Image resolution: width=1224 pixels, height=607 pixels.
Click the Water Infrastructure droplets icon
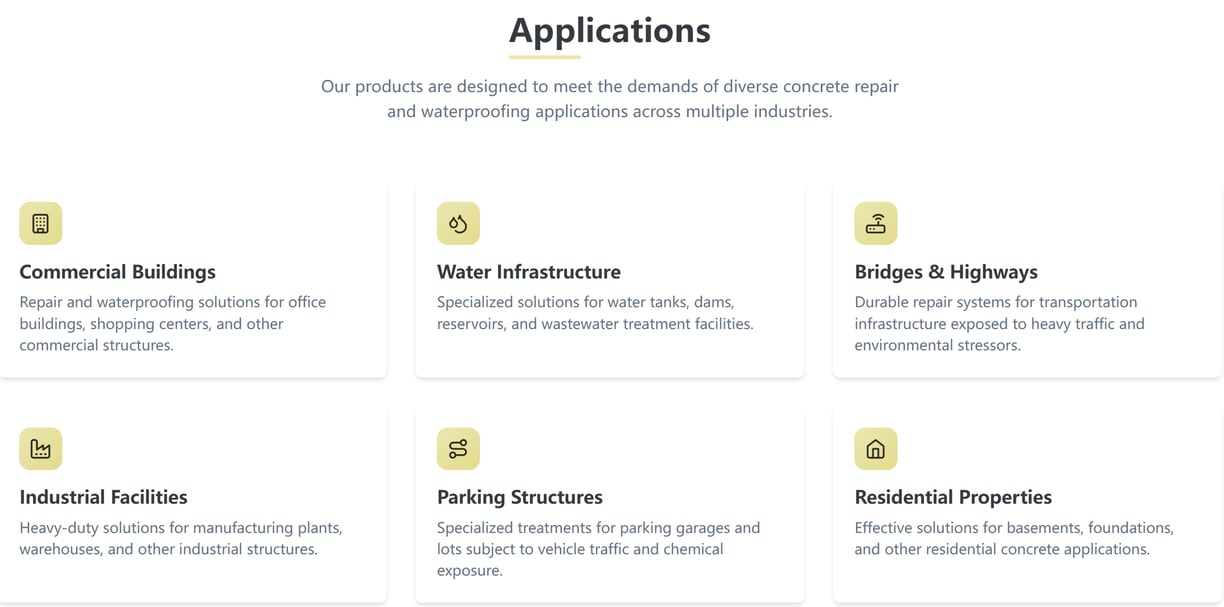click(x=458, y=224)
